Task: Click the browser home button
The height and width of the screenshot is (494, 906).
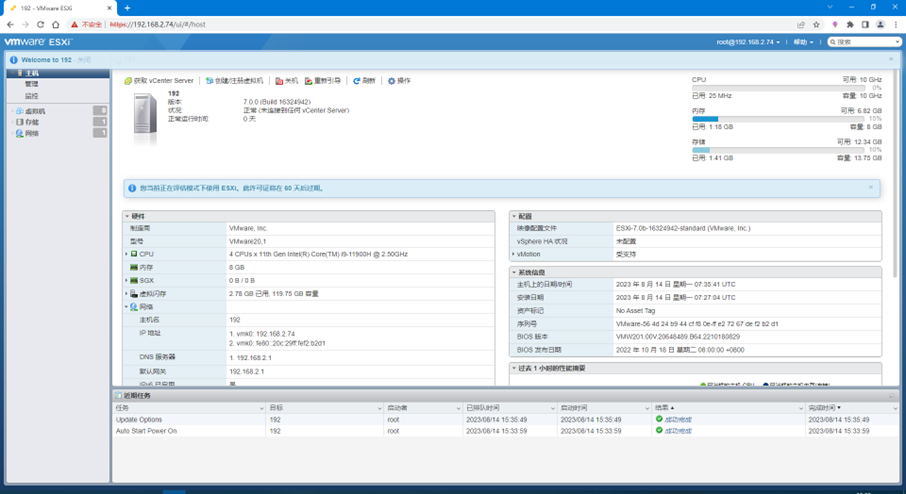Action: 55,24
